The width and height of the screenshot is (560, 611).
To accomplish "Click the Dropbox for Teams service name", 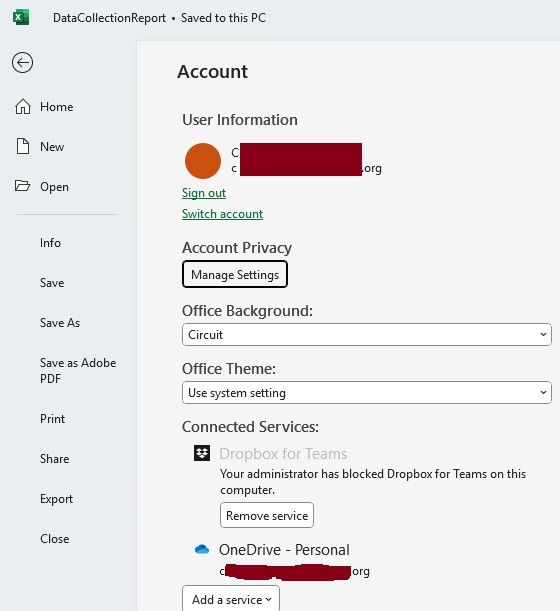I will [x=283, y=454].
